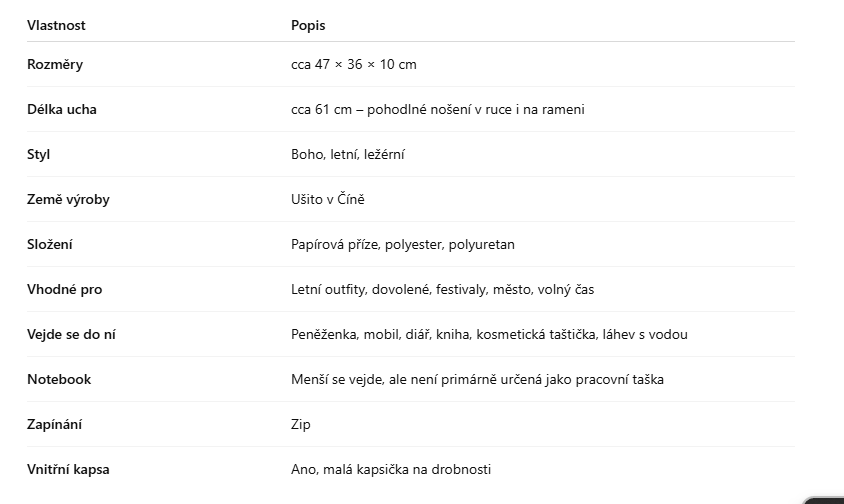Click the dimensions value "cca 47 × 36 × 10 cm"
Viewport: 844px width, 504px height.
coord(354,64)
